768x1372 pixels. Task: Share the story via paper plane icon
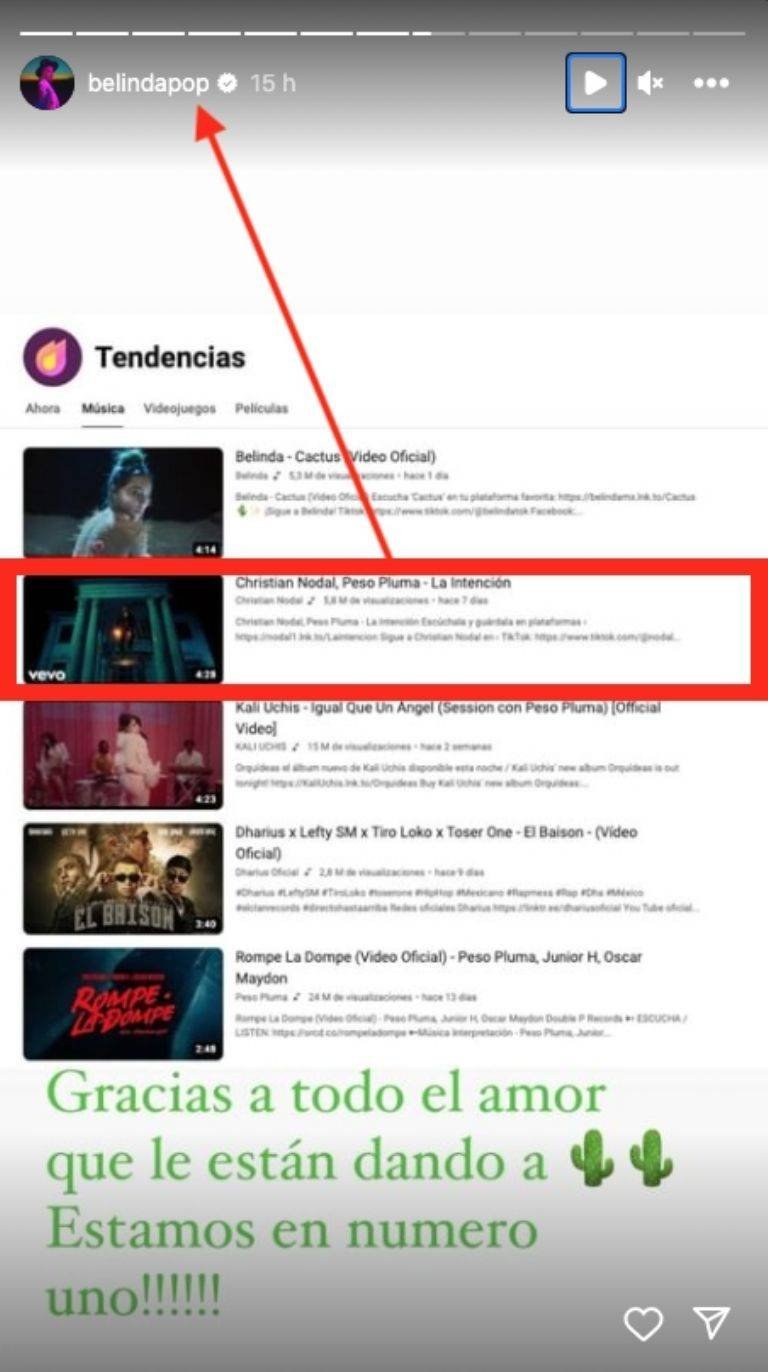click(711, 1323)
